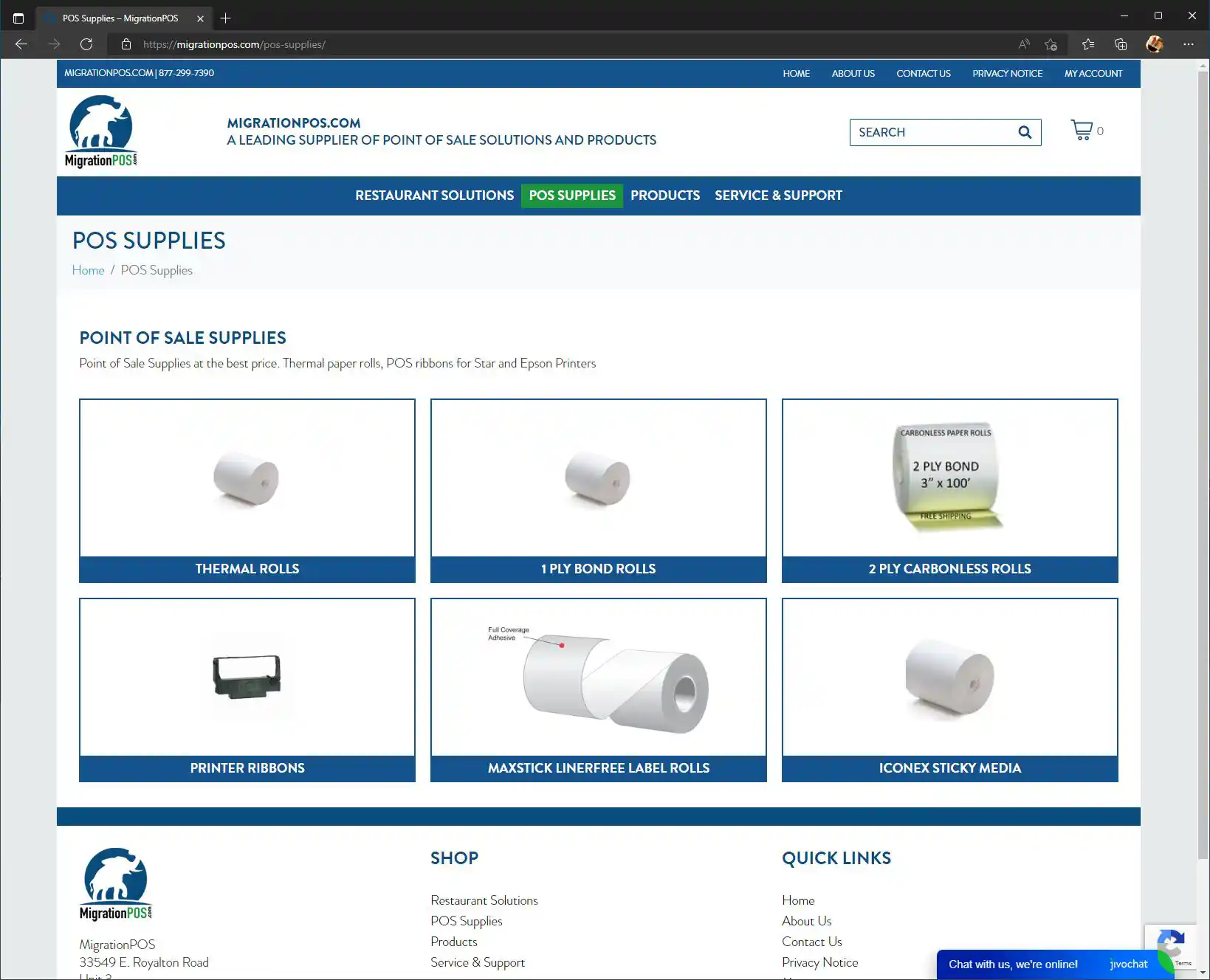Open browser collections icon
The height and width of the screenshot is (980, 1210).
tap(1121, 44)
